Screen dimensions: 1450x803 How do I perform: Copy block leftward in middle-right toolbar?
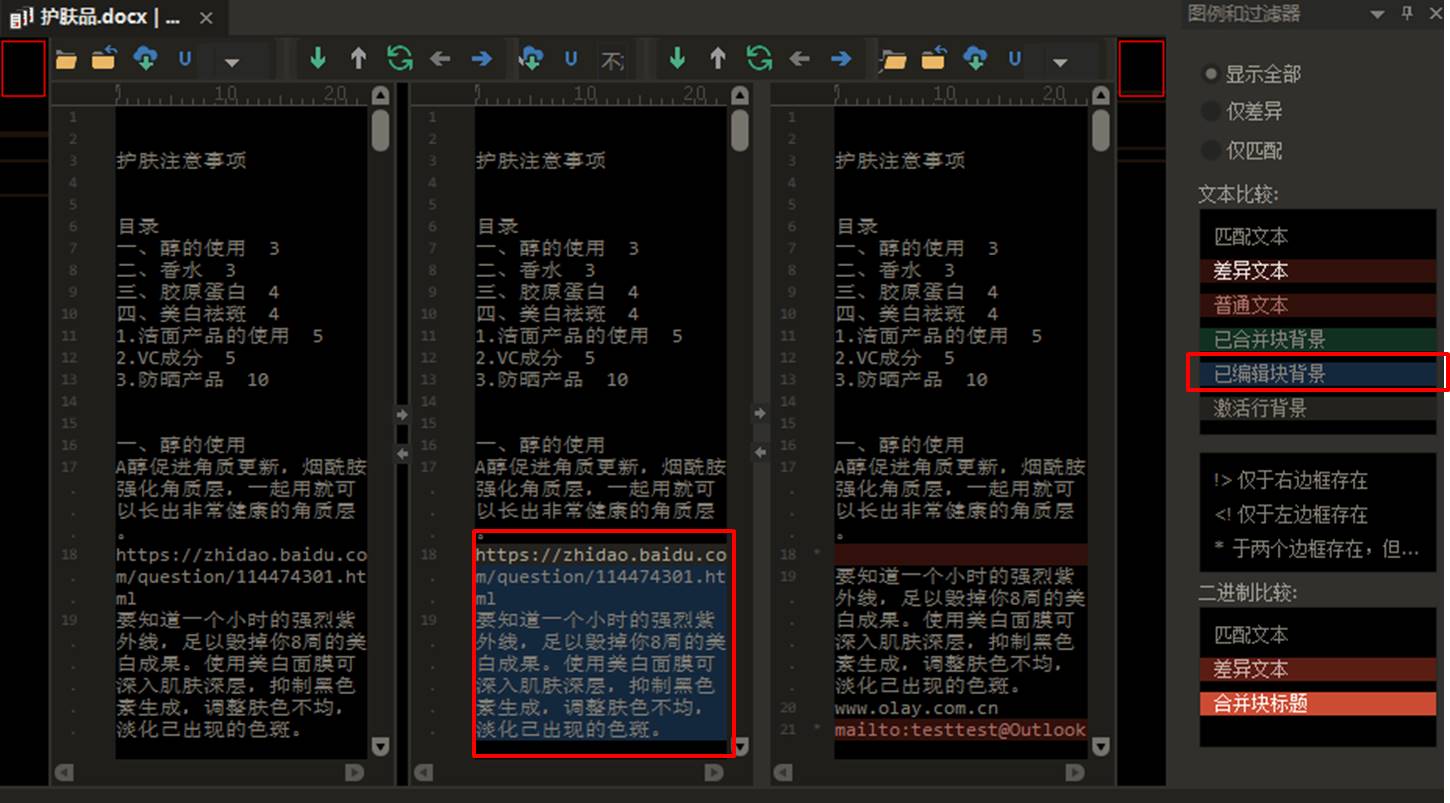(x=799, y=60)
